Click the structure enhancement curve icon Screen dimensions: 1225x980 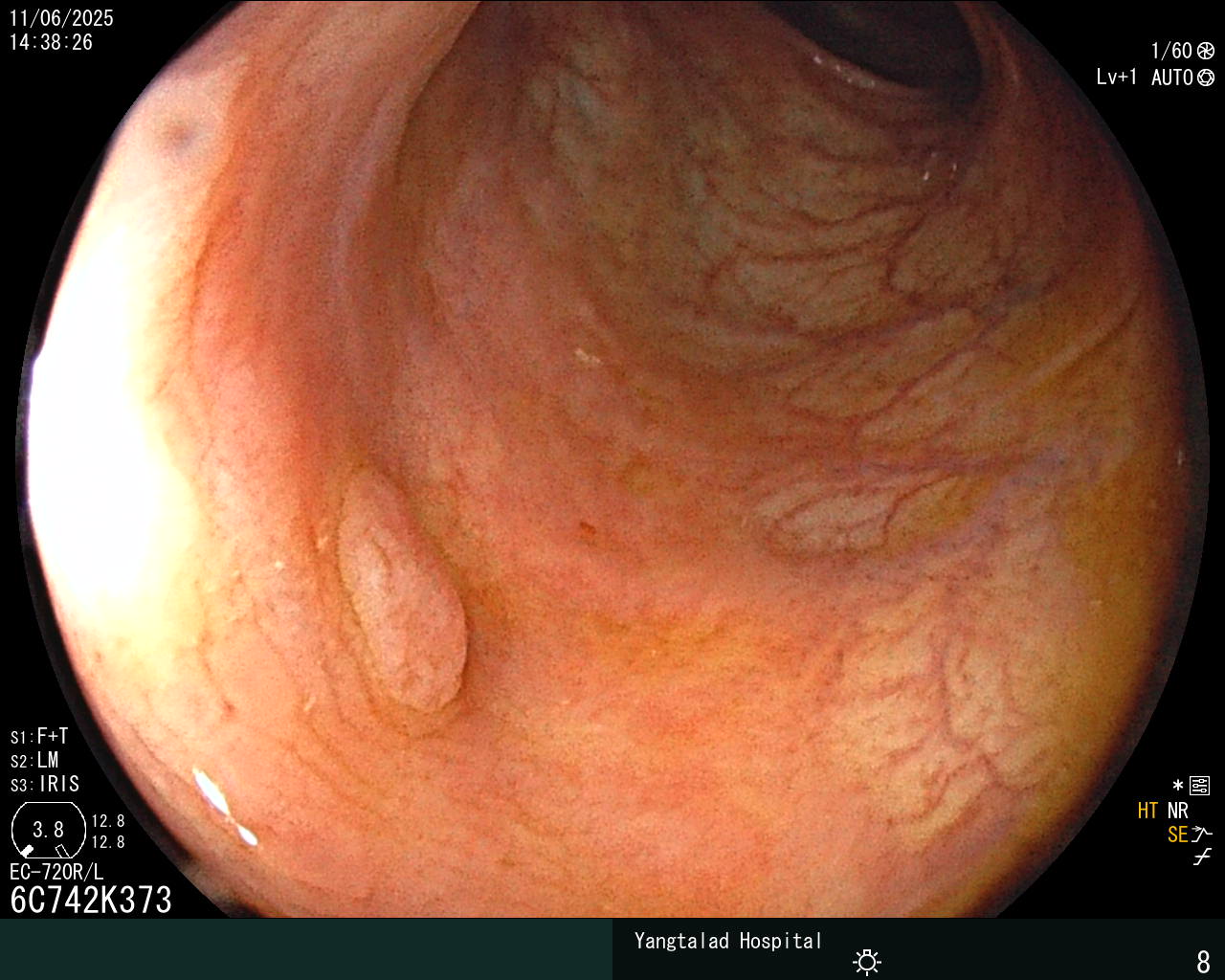1202,835
